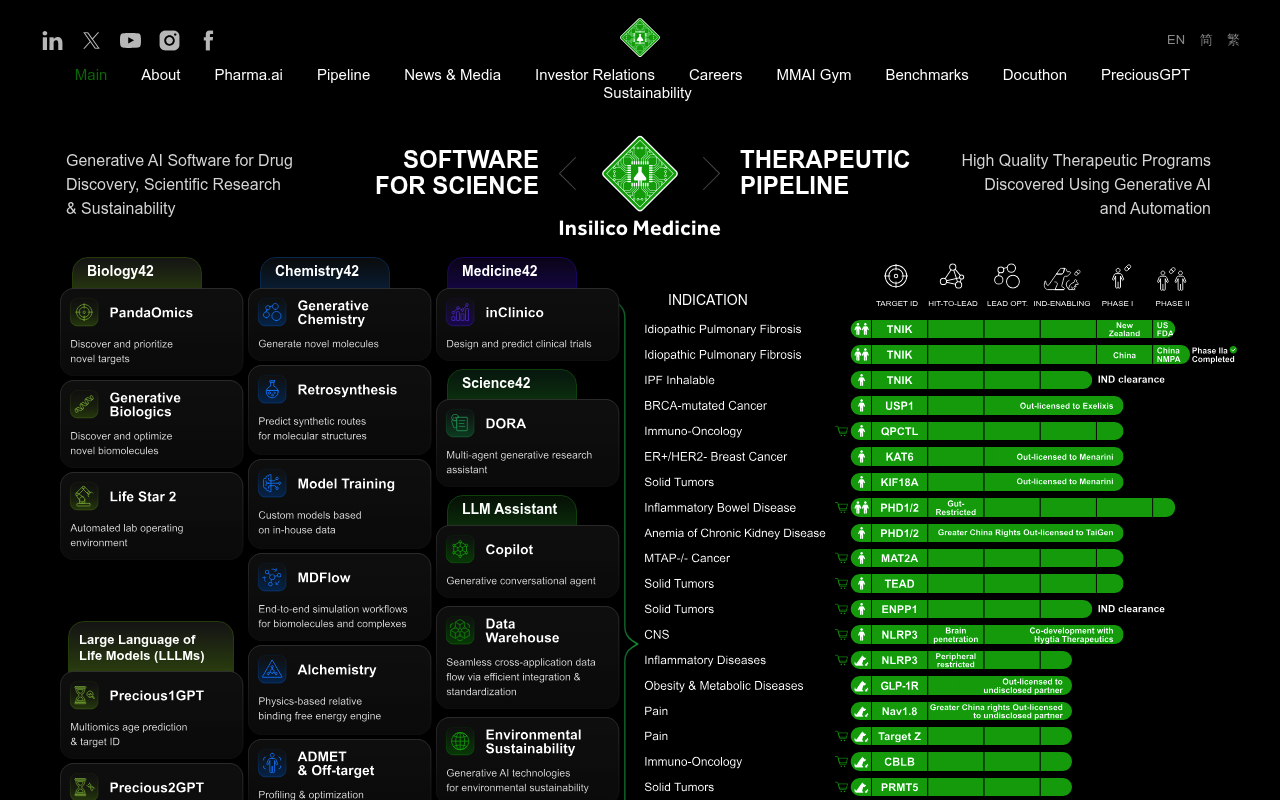The width and height of the screenshot is (1280, 800).
Task: Click the Phase II stage icon
Action: [x=1171, y=279]
